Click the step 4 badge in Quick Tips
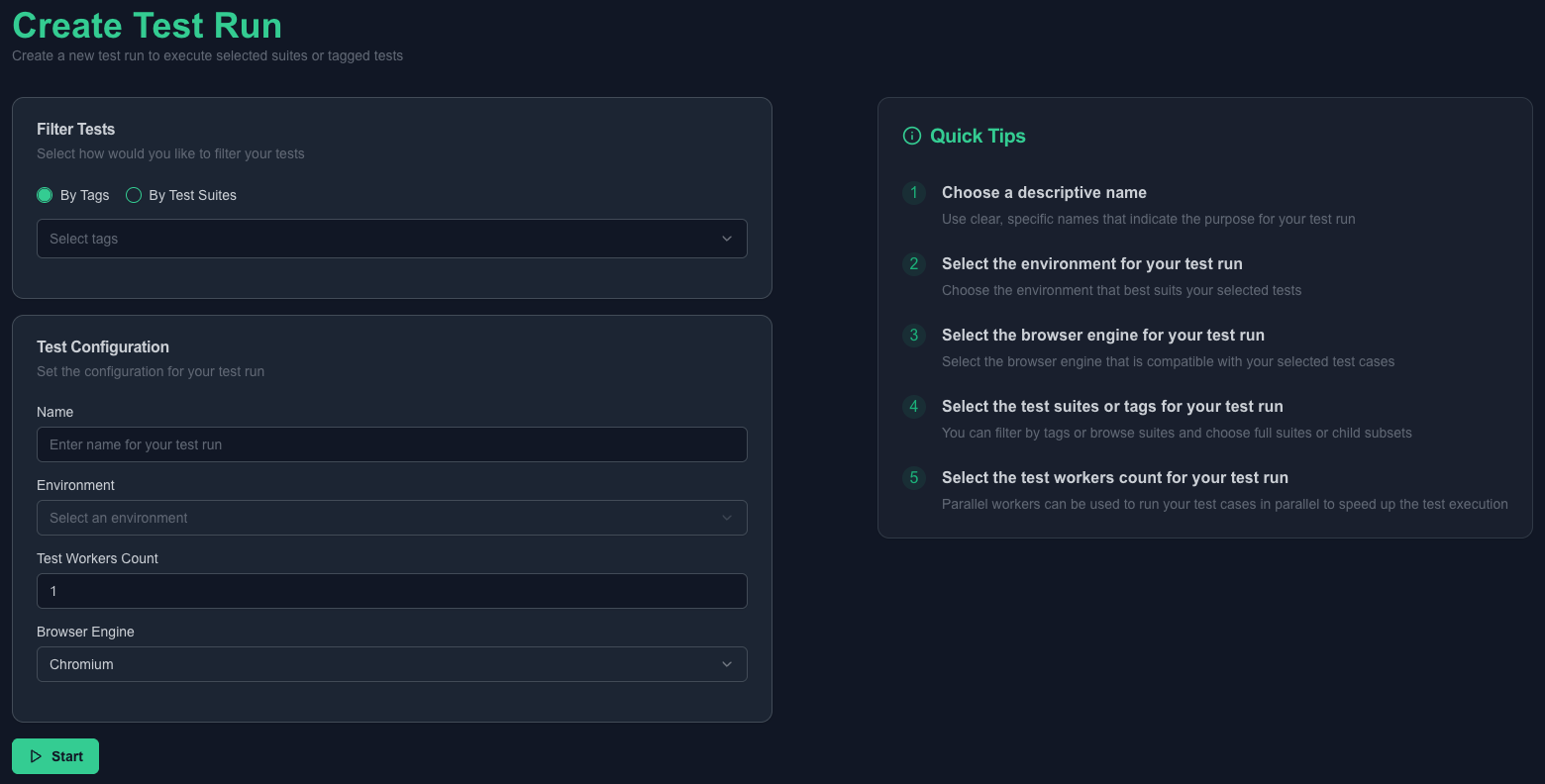1545x784 pixels. pyautogui.click(x=913, y=407)
